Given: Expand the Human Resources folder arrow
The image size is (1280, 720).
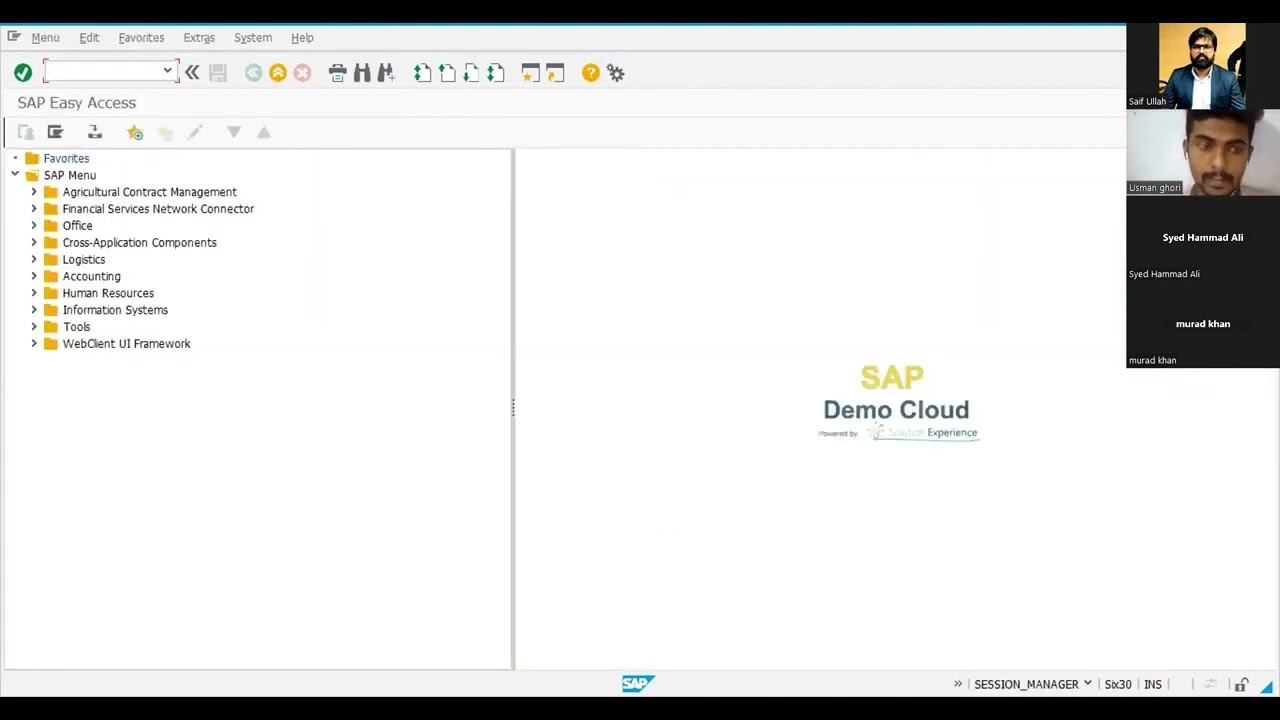Looking at the screenshot, I should click(x=34, y=293).
